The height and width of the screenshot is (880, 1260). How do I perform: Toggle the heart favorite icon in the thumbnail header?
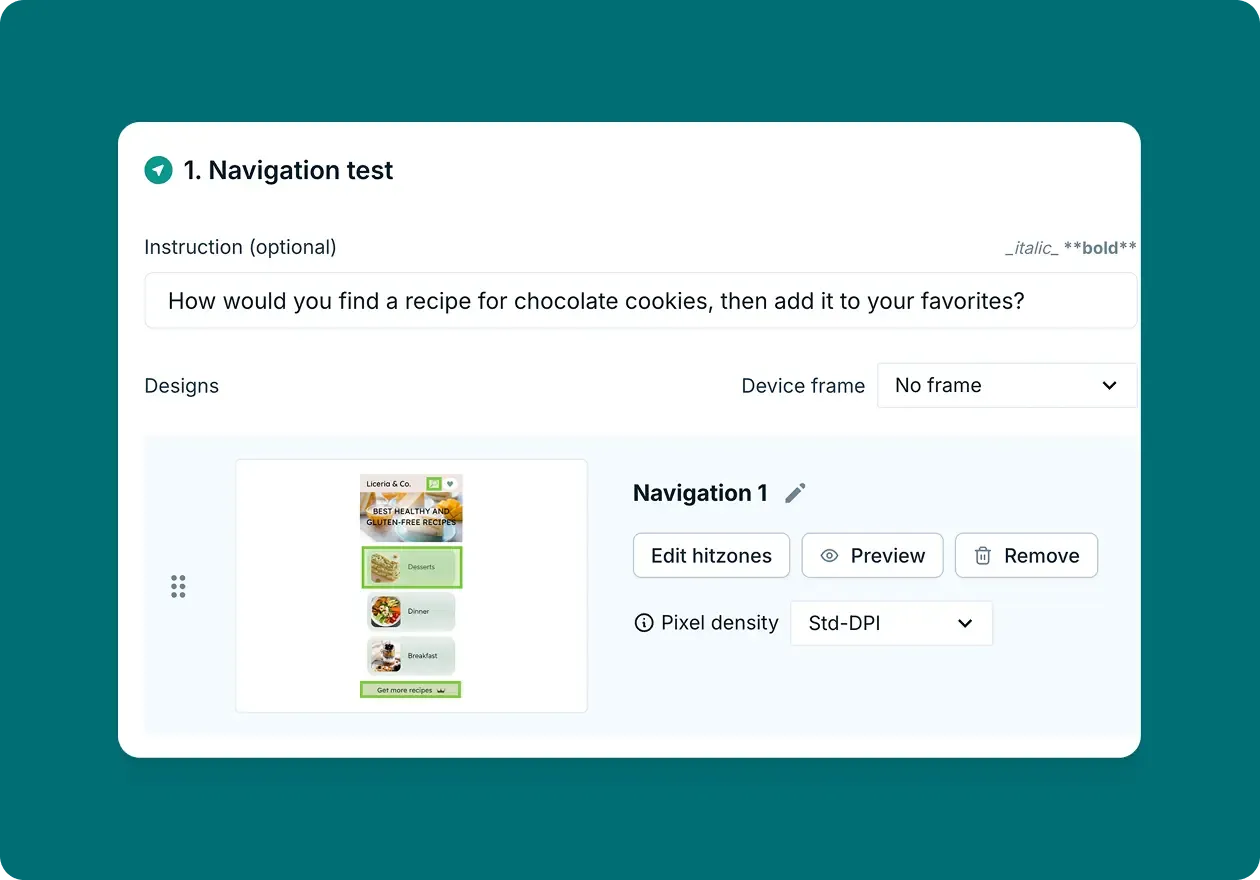click(x=450, y=484)
